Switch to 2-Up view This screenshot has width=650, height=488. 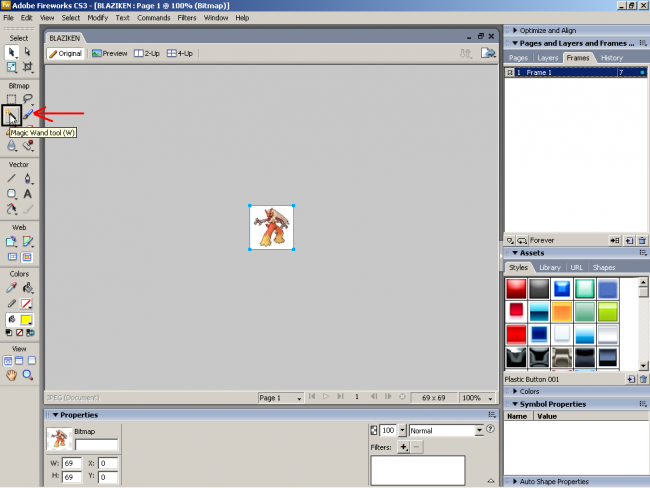[147, 53]
